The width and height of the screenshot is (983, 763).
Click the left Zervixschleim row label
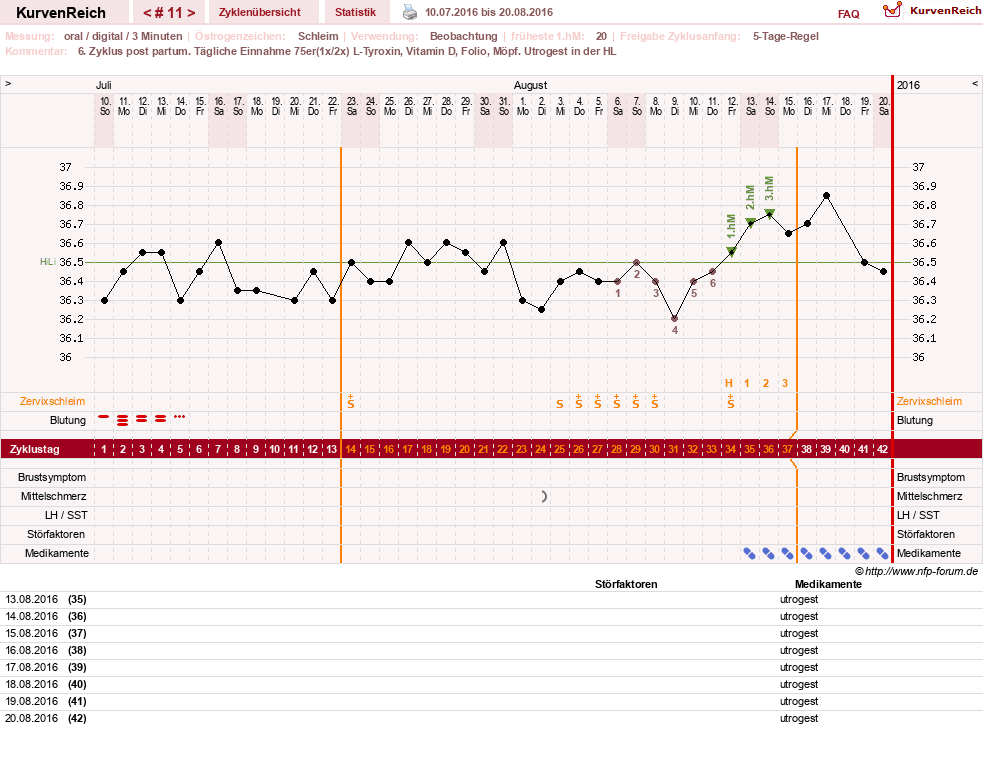(52, 401)
